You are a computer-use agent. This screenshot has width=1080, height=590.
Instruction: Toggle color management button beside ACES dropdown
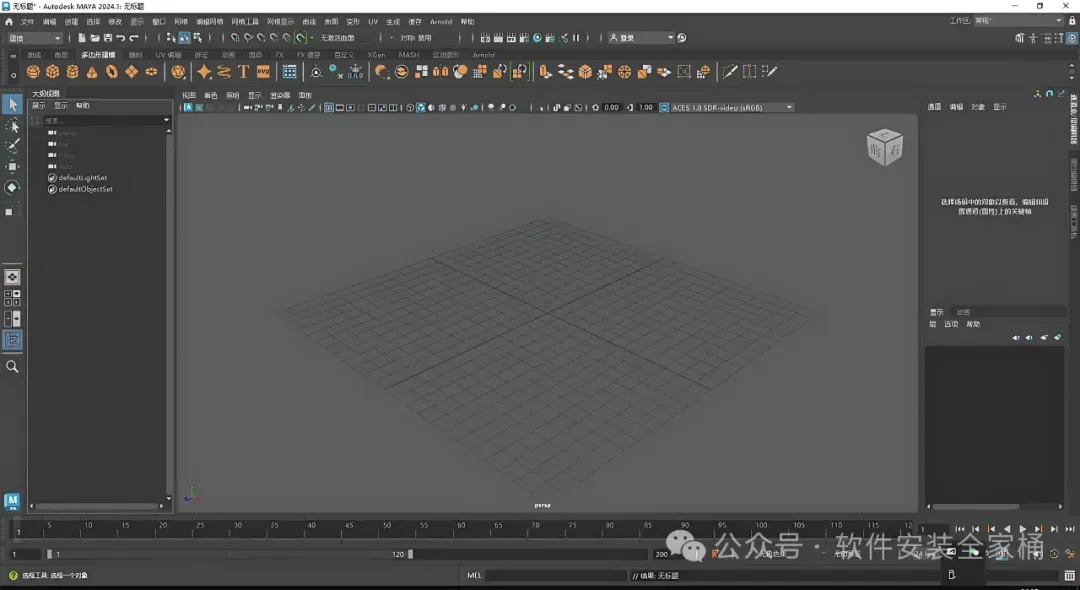662,107
